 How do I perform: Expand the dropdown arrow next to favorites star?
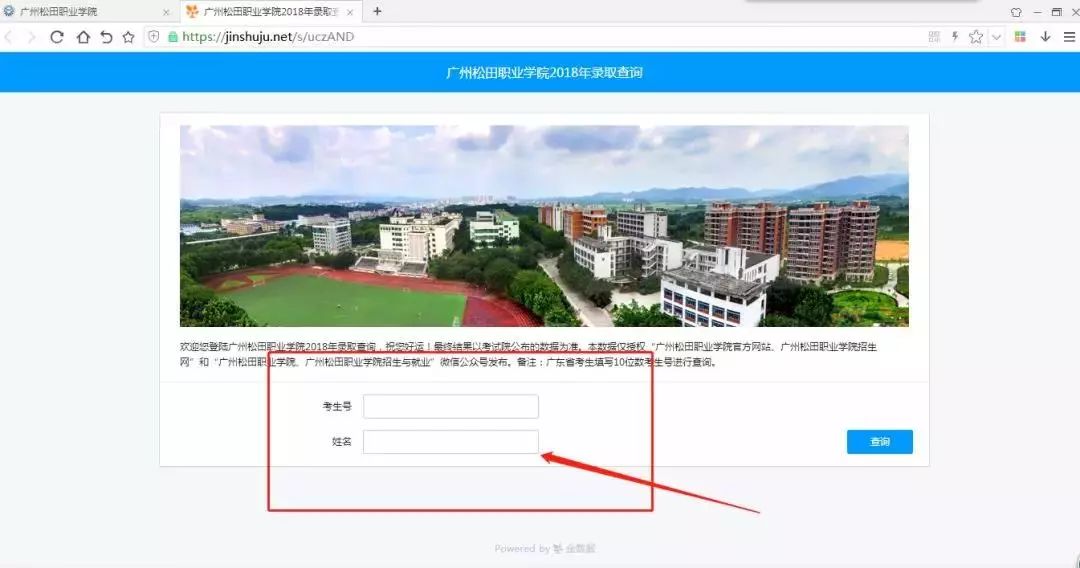(x=996, y=37)
